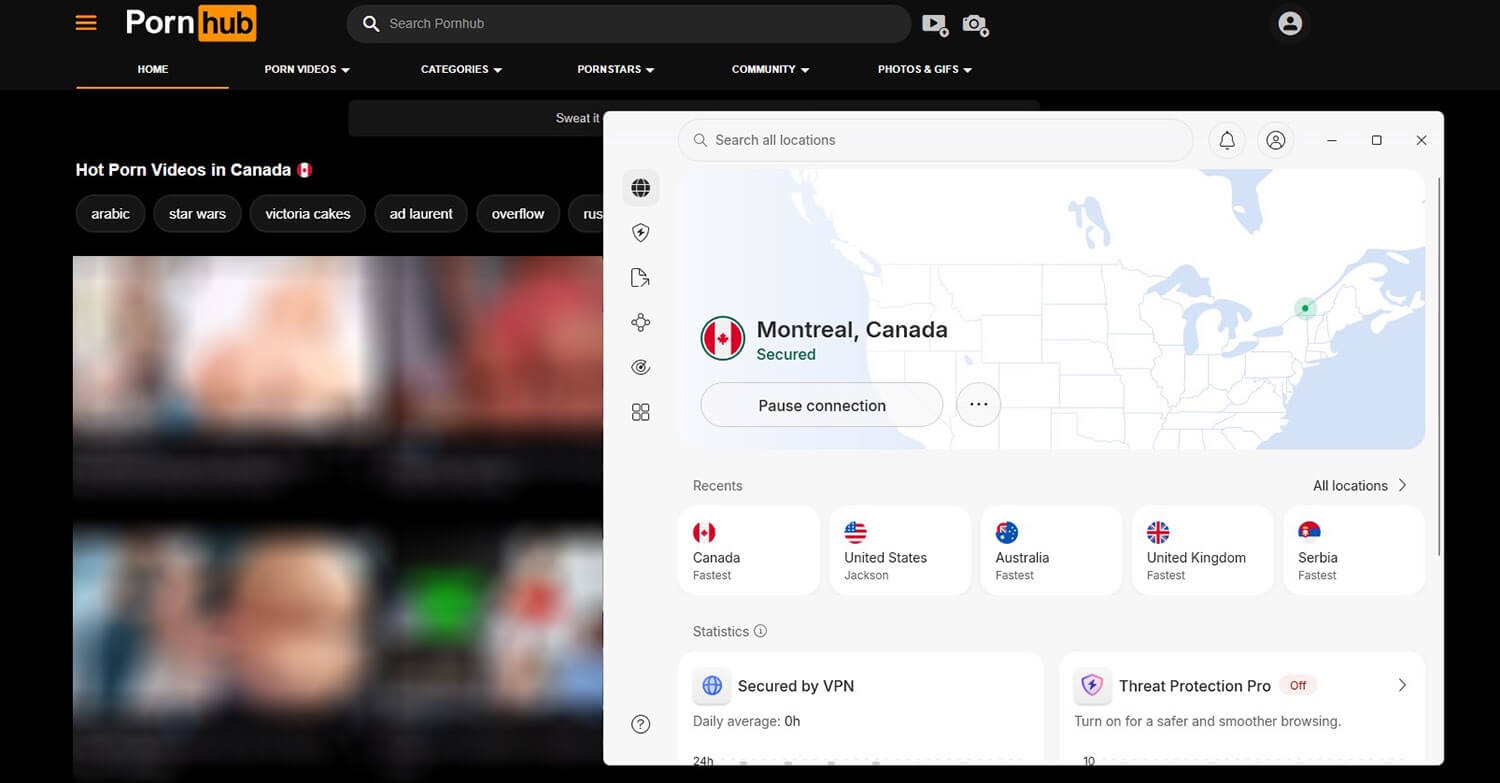Select the Serbia Fastest recent card

tap(1354, 551)
